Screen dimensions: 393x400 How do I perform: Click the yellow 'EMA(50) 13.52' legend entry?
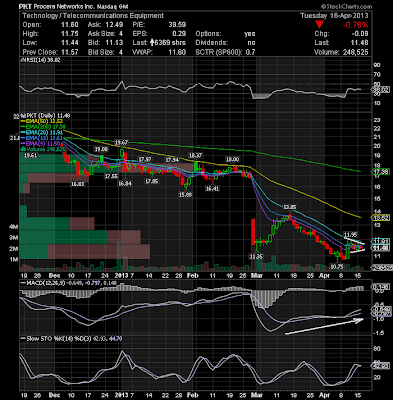tap(43, 121)
